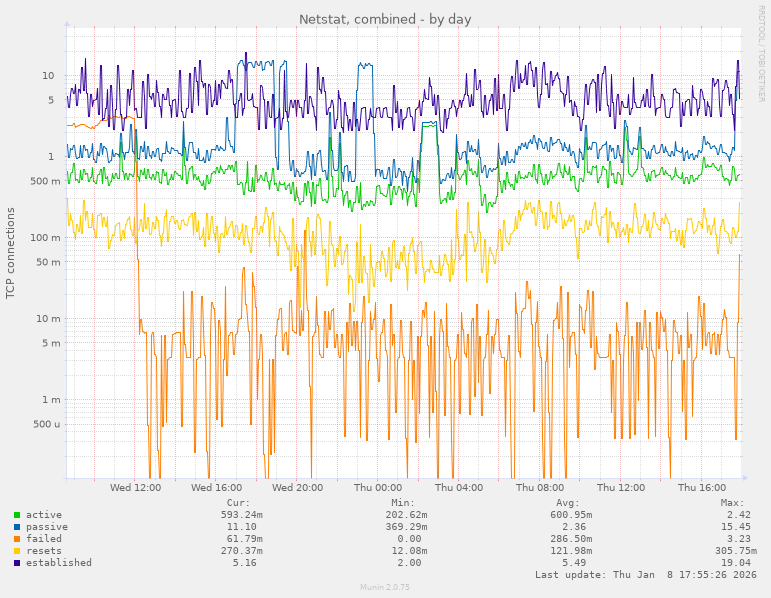Click the purple established legend swatch
The image size is (771, 598).
pyautogui.click(x=17, y=563)
